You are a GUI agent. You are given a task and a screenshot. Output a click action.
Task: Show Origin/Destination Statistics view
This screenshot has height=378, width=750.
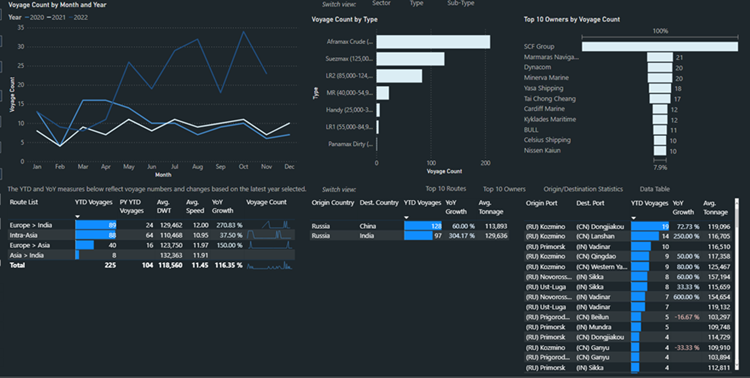tap(583, 189)
